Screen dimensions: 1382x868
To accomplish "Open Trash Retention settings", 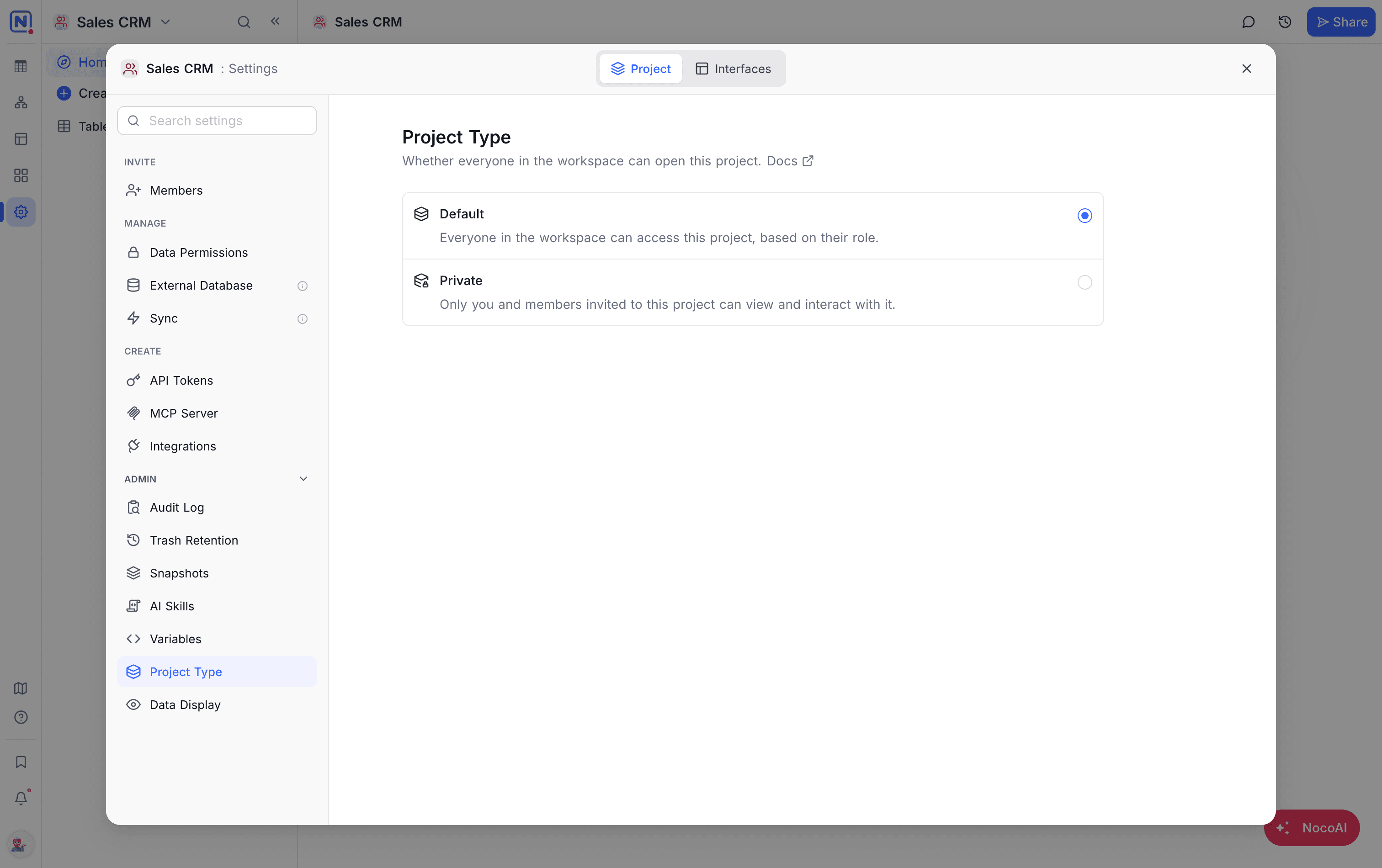I will tap(217, 540).
